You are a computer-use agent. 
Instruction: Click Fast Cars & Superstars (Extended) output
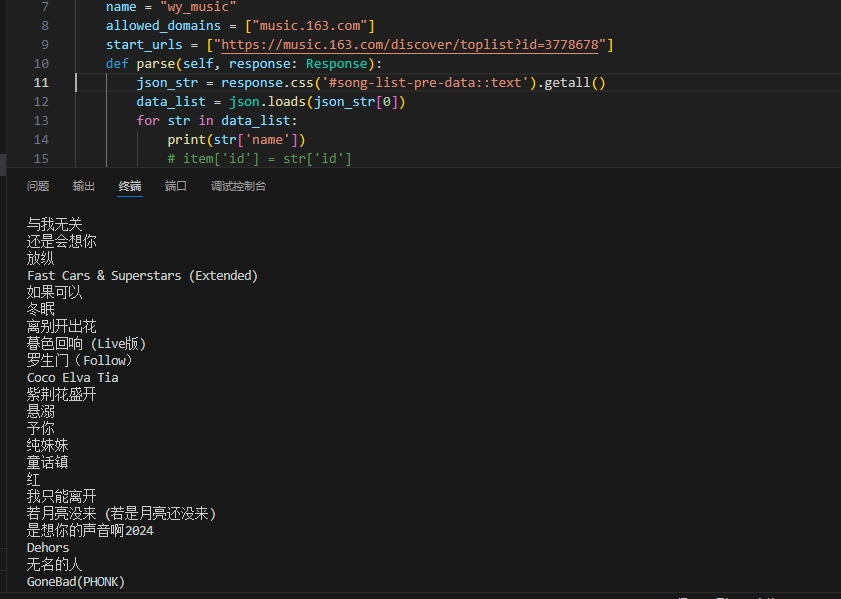pos(142,276)
